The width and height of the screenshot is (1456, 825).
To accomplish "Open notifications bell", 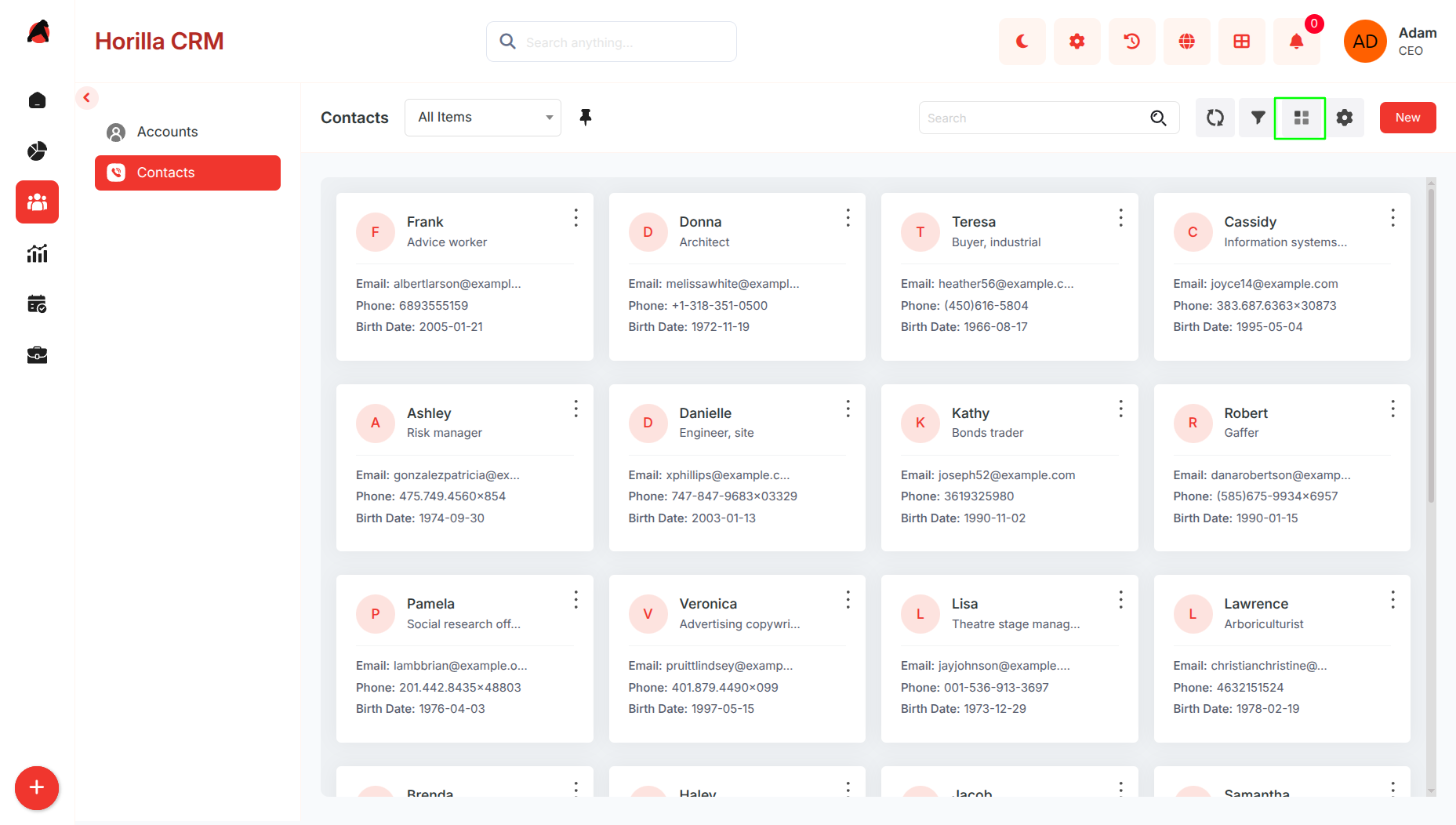I will [1296, 42].
